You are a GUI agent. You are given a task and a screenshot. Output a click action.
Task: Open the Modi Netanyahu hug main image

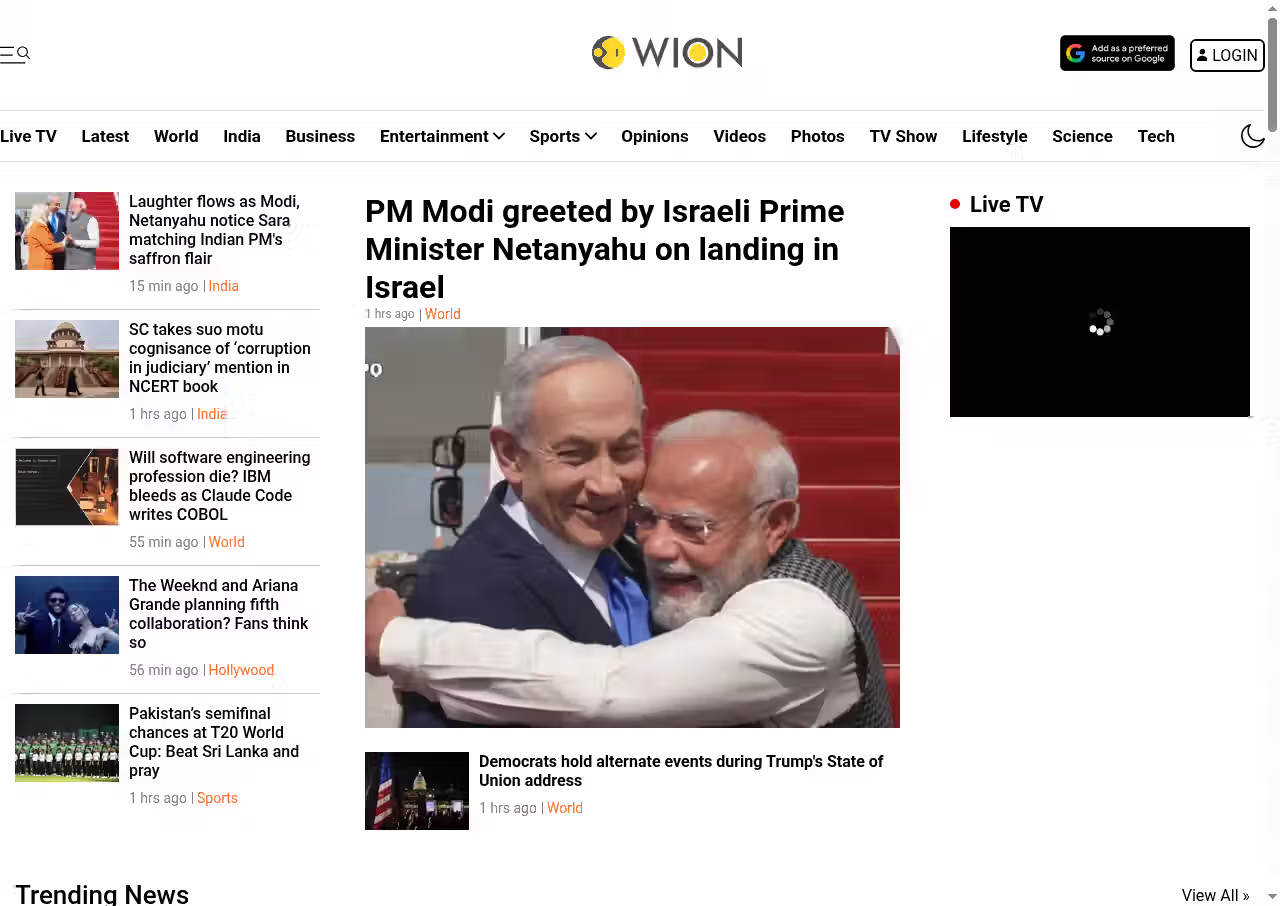coord(632,527)
